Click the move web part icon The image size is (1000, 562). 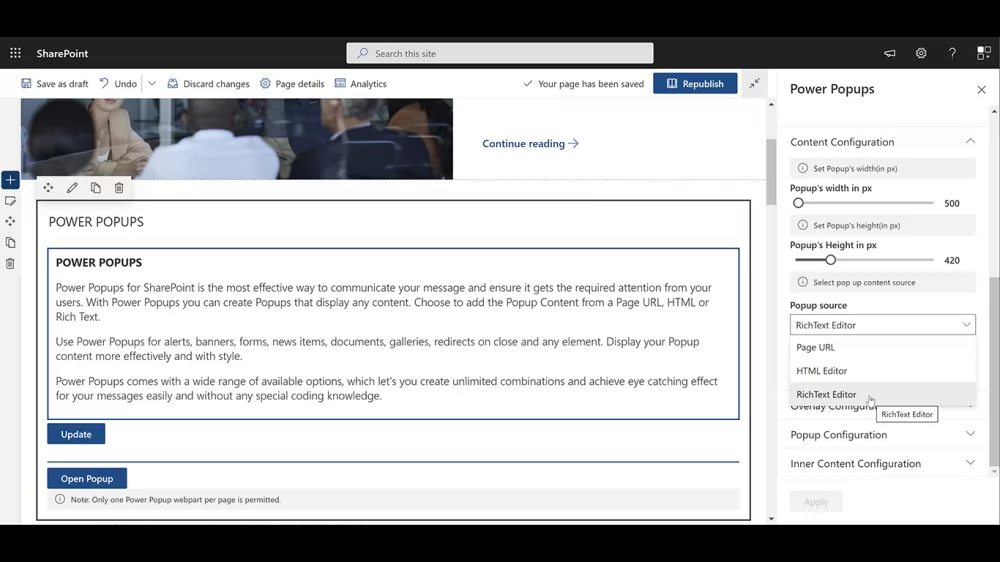(x=48, y=188)
